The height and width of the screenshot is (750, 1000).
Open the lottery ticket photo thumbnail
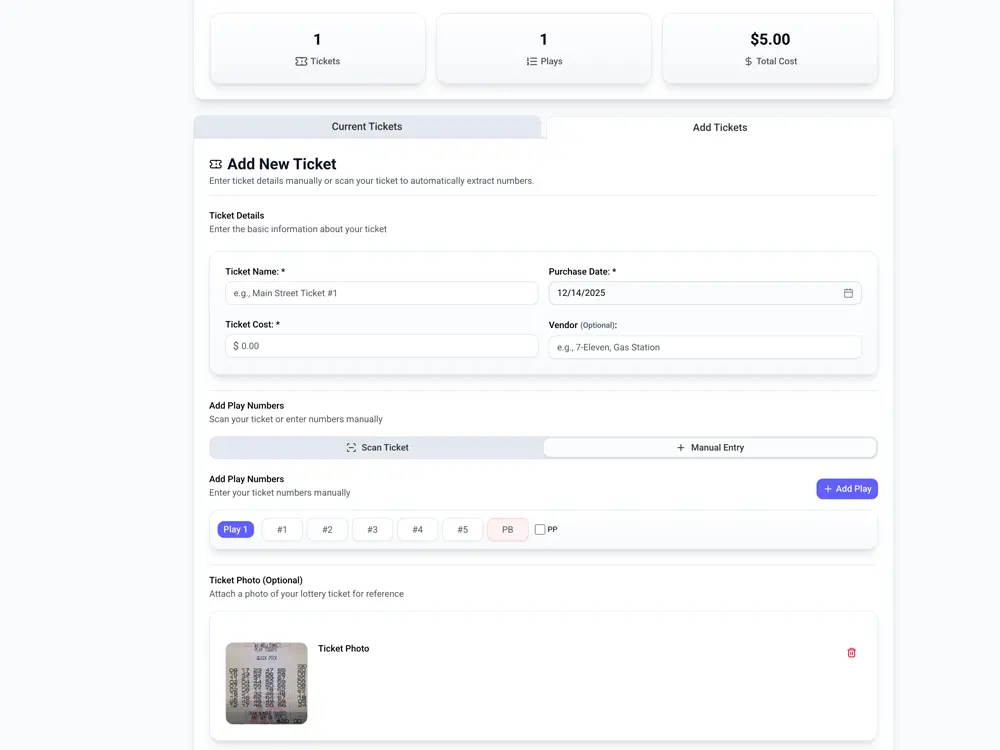(266, 683)
